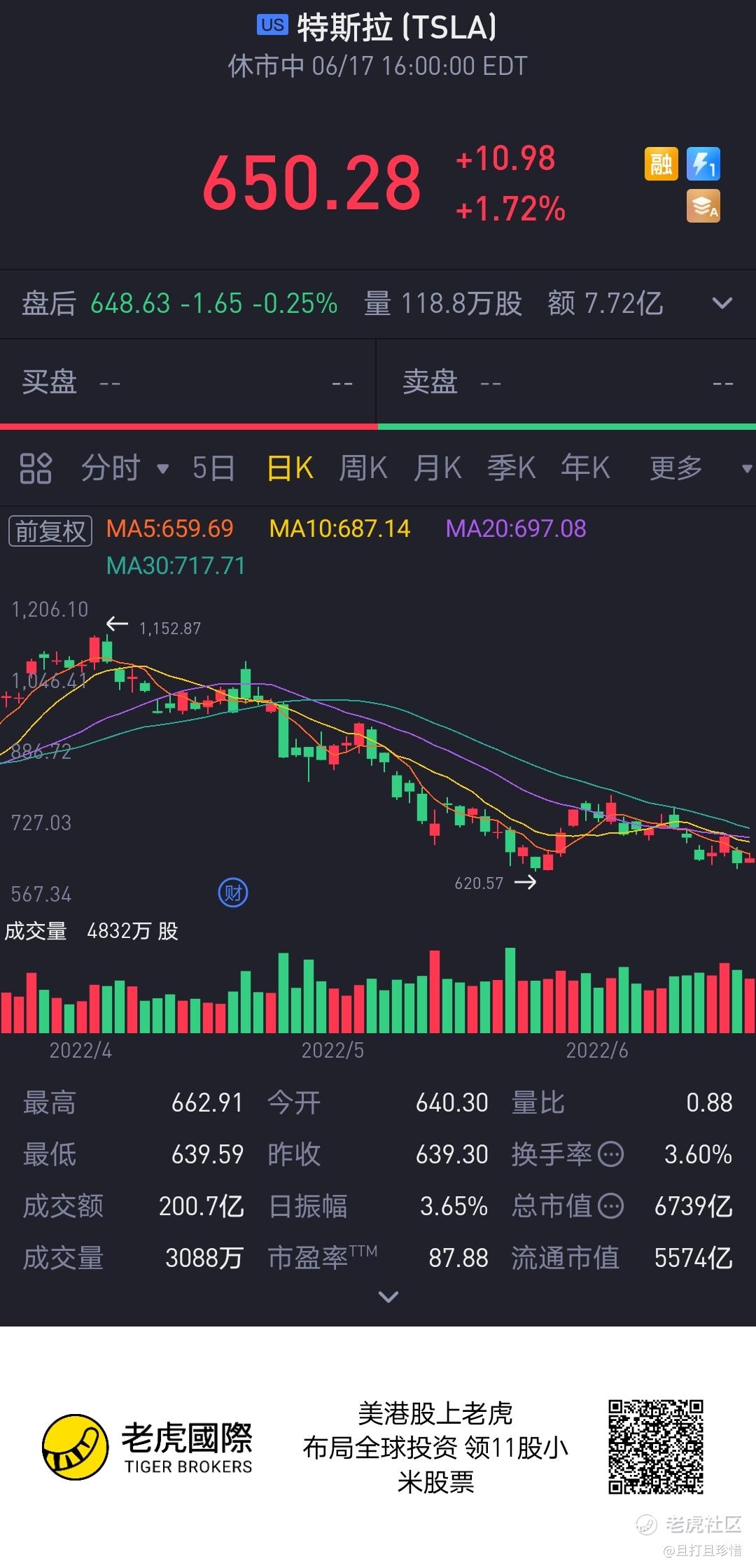Tap the 财 earnings marker on chart
Screen dimensions: 756x1568
233,892
